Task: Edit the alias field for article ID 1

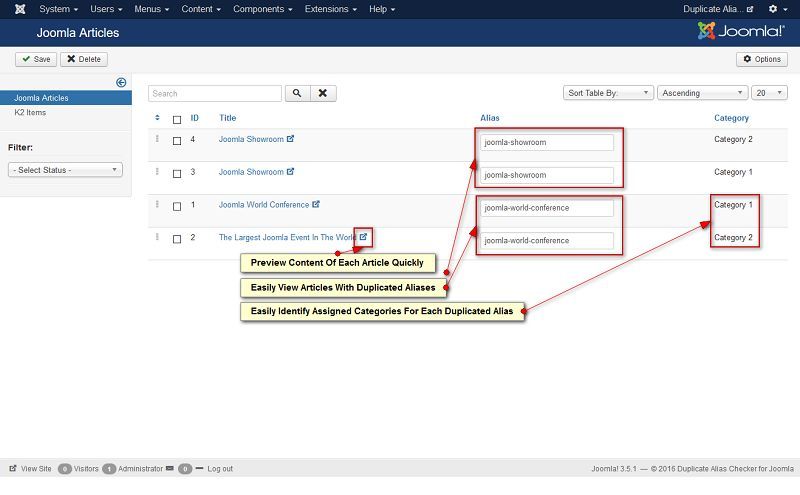Action: tap(546, 208)
